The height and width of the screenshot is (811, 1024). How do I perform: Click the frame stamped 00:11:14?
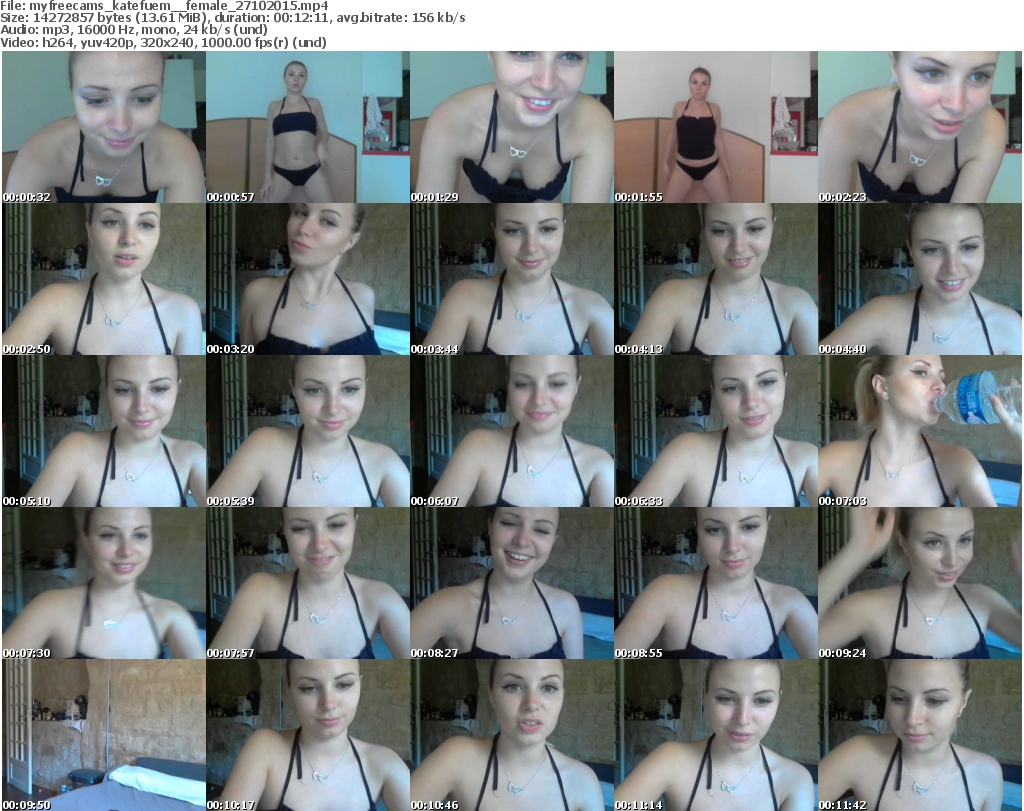716,735
